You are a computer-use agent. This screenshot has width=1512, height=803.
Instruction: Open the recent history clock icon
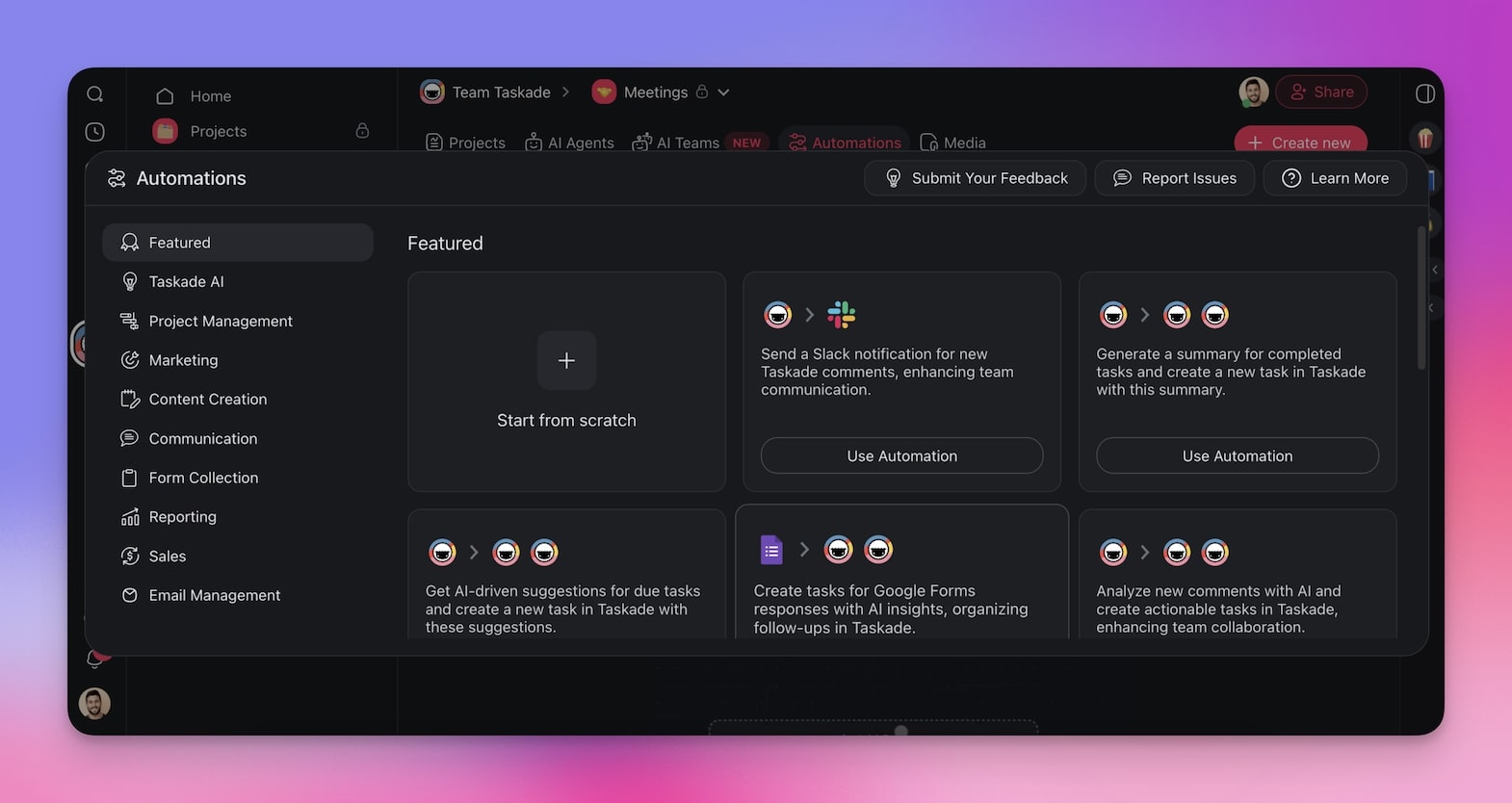pyautogui.click(x=95, y=132)
